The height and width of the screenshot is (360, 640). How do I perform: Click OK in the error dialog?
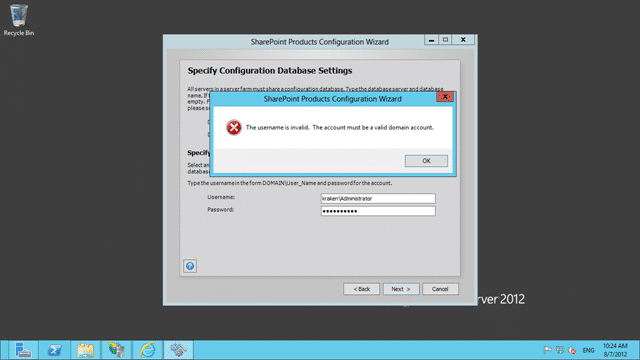tap(426, 161)
